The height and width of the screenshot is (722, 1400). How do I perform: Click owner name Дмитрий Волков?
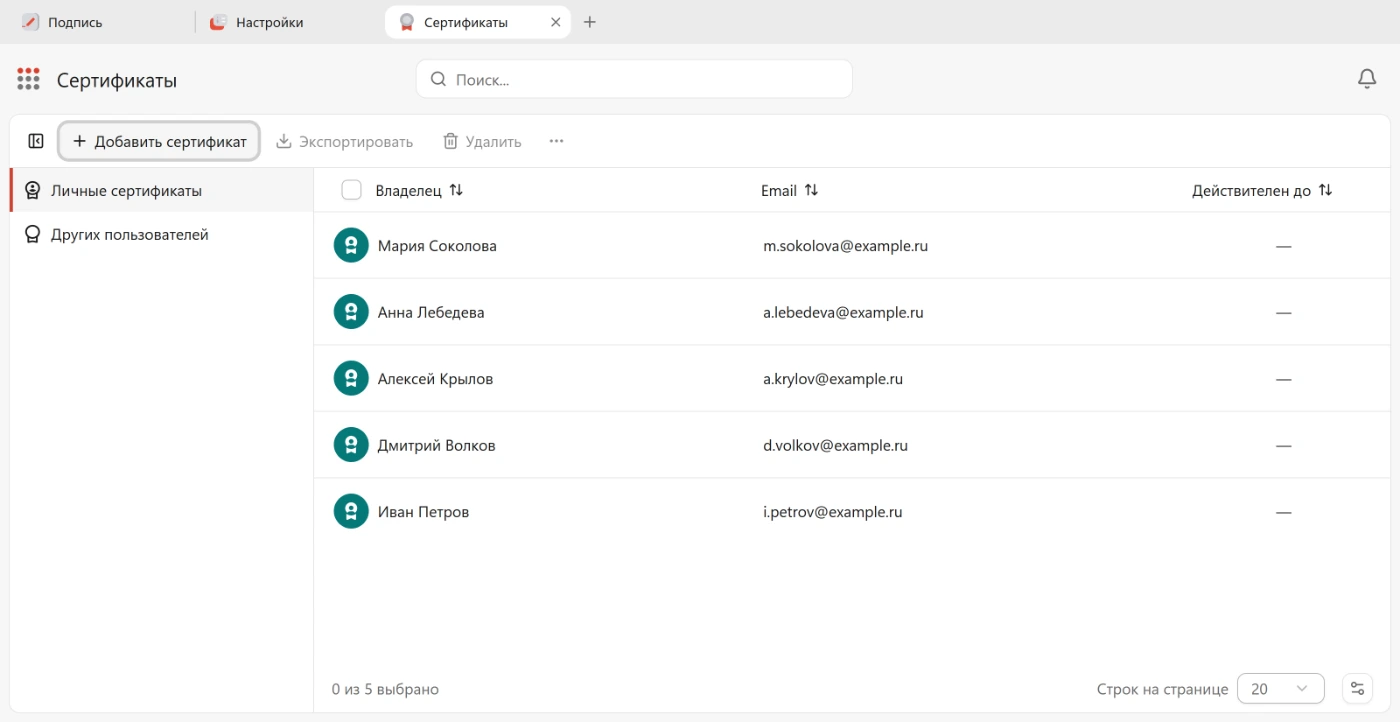click(x=436, y=445)
